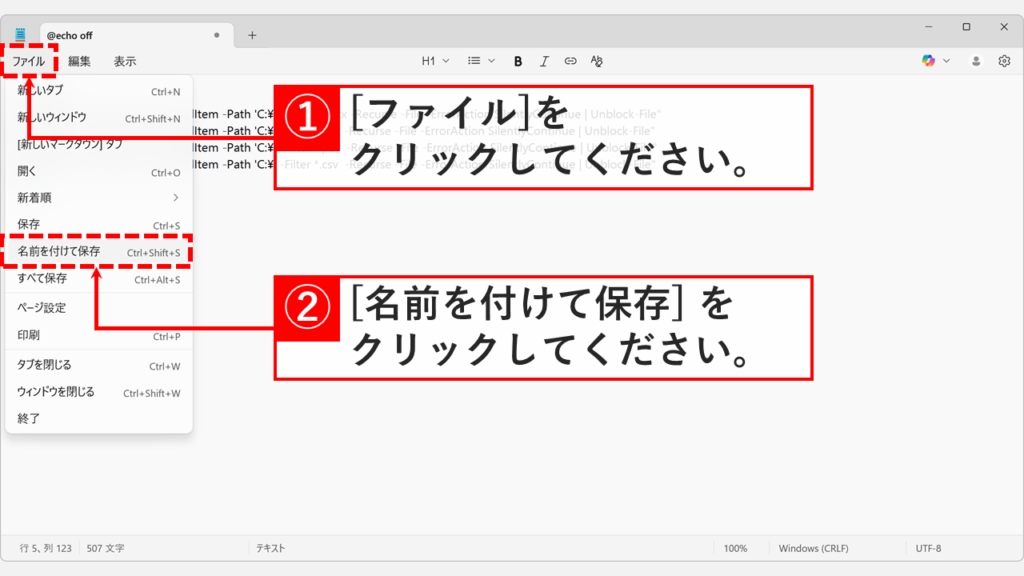Add a new tab with plus icon

tap(252, 35)
